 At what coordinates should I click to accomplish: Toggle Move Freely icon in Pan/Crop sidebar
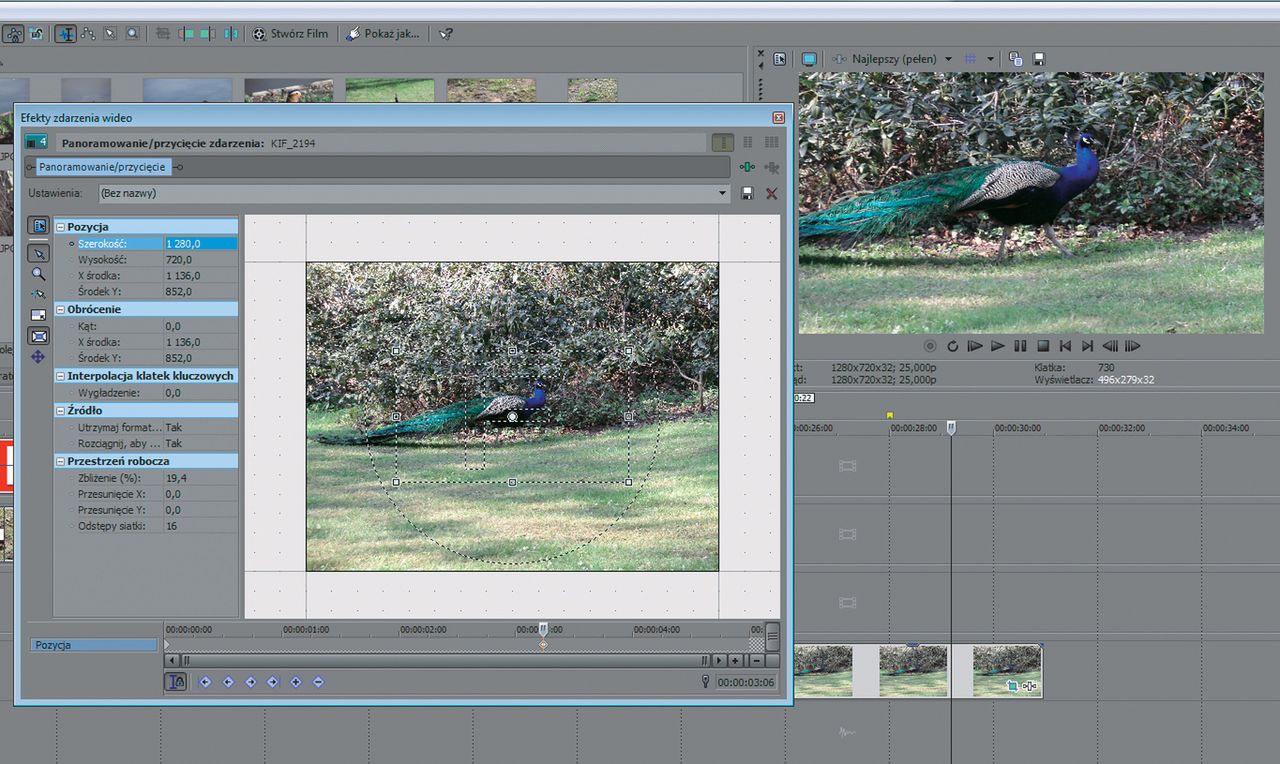click(38, 357)
